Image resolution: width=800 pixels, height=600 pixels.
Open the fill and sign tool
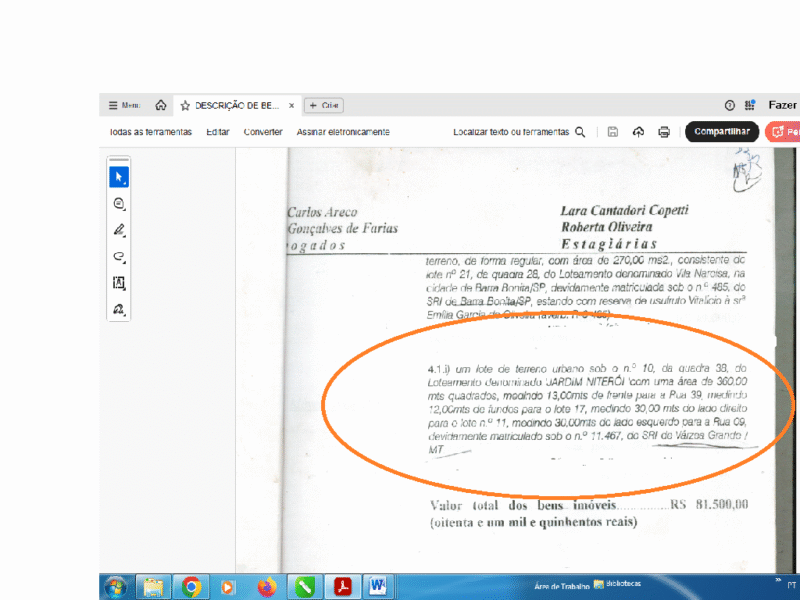coord(119,310)
